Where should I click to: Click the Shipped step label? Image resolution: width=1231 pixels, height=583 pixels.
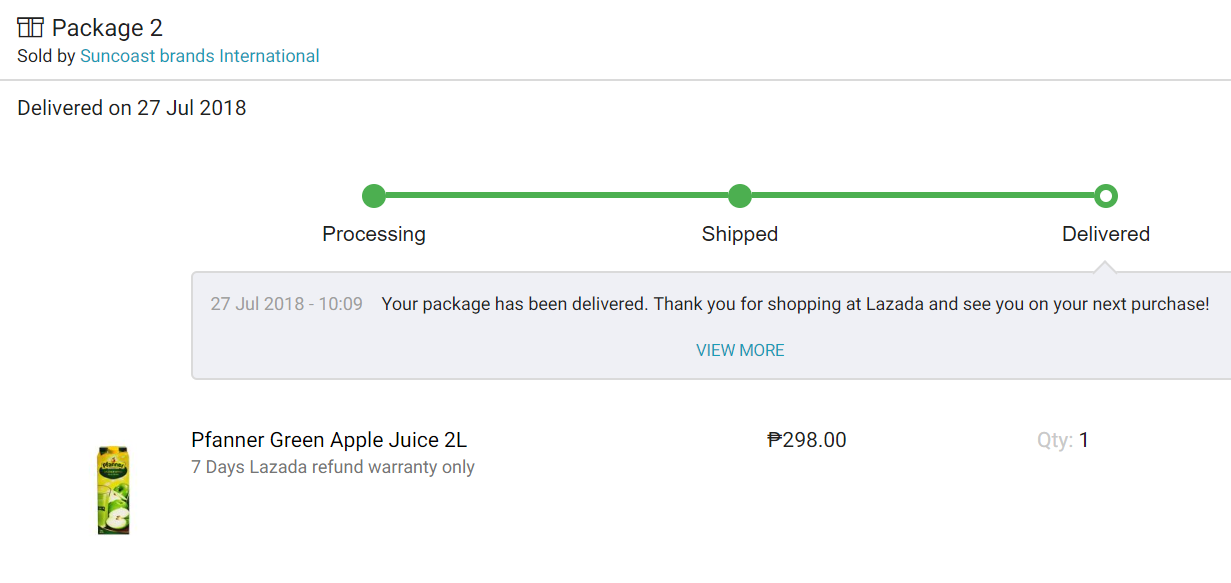click(x=740, y=234)
